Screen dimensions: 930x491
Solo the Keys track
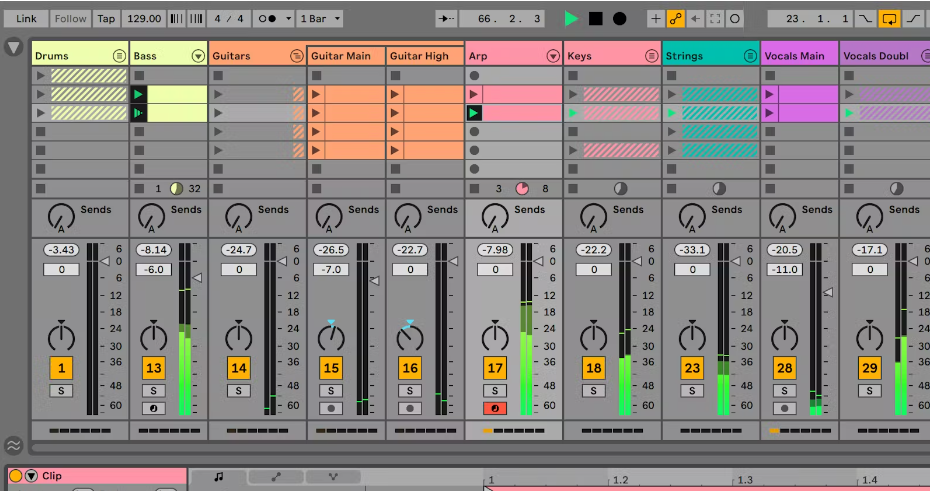click(x=593, y=391)
